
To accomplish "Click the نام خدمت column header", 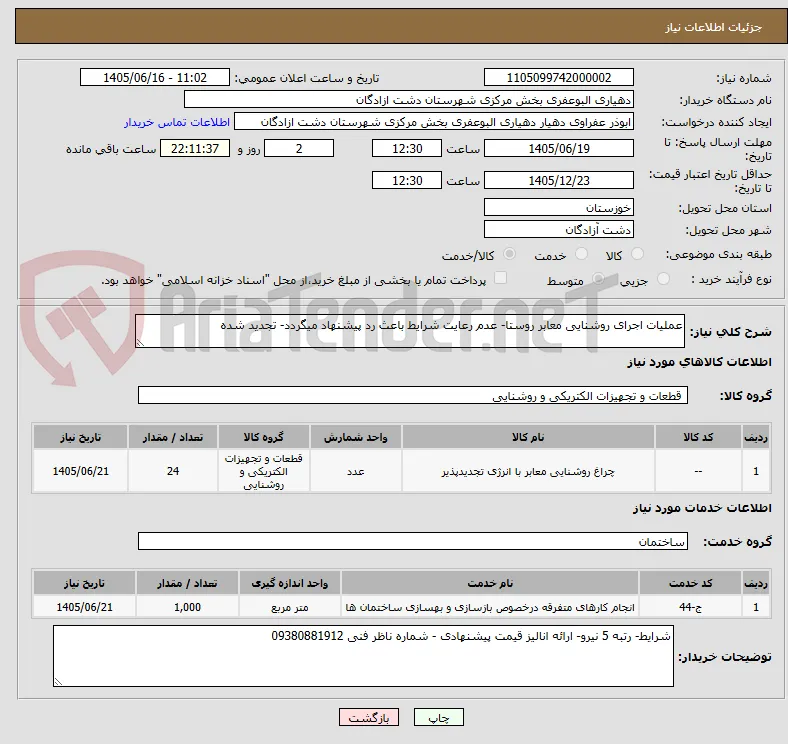I will pos(490,583).
